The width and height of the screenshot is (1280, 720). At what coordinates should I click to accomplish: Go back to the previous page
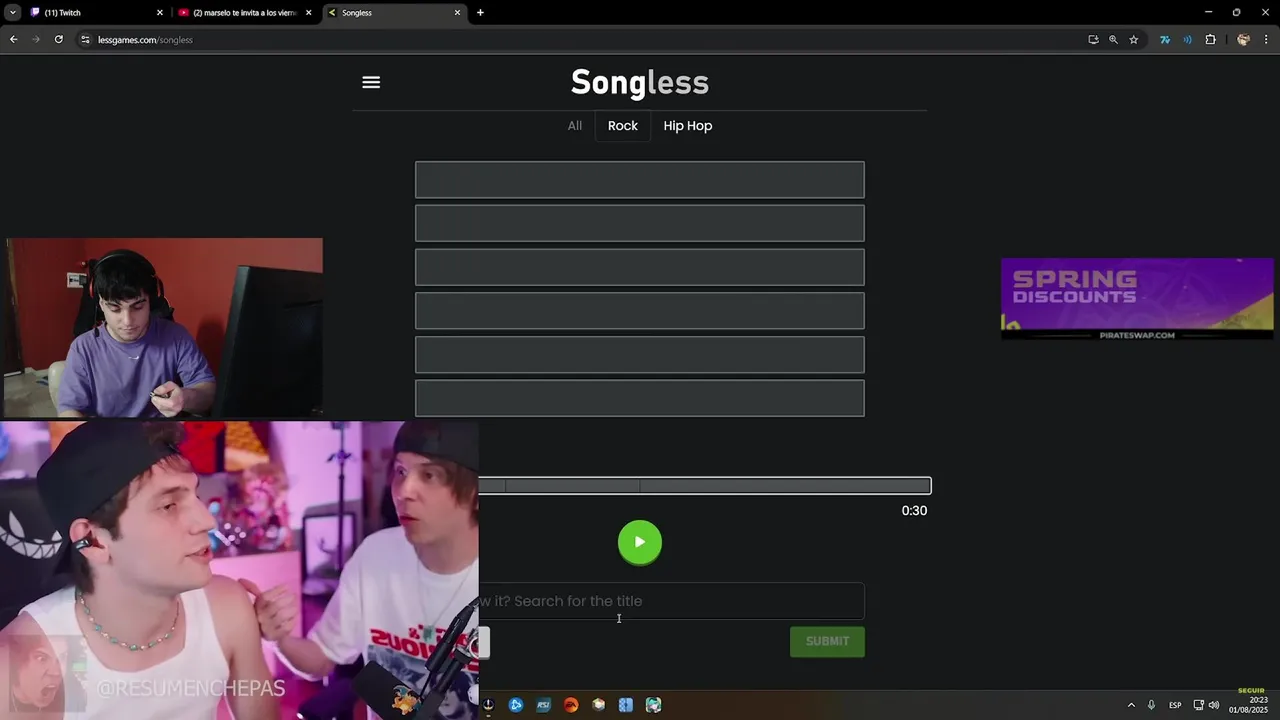pos(14,40)
